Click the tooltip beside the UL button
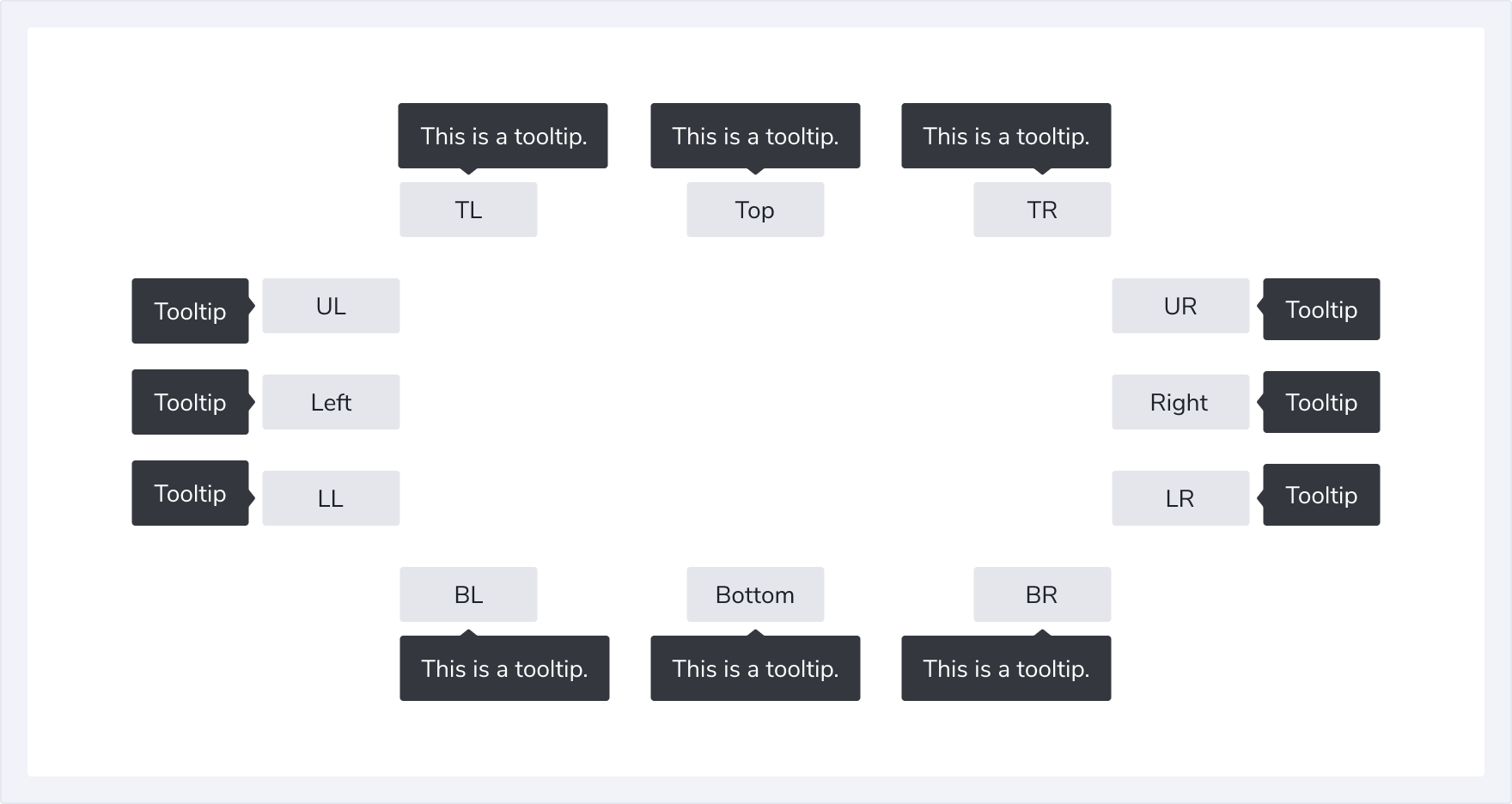 pyautogui.click(x=190, y=311)
